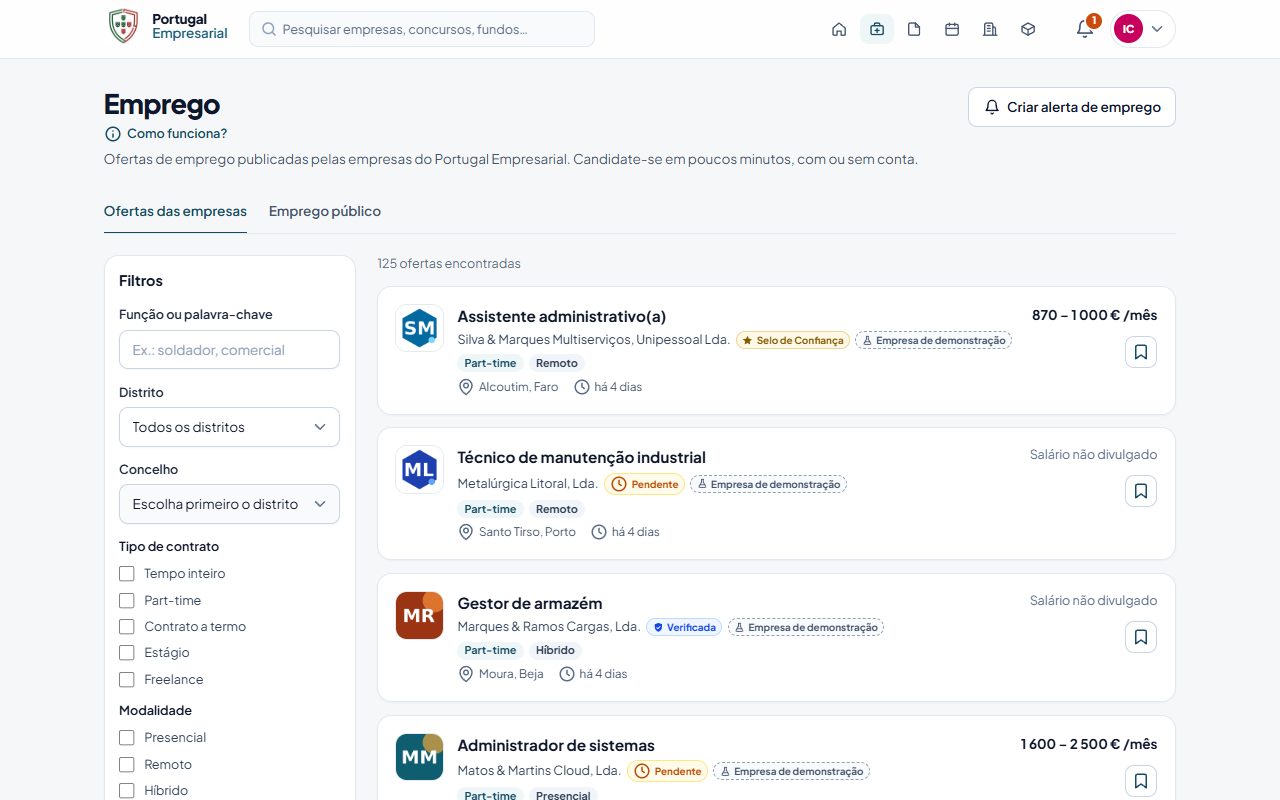Click the ML company logo
The image size is (1280, 800).
pyautogui.click(x=419, y=469)
